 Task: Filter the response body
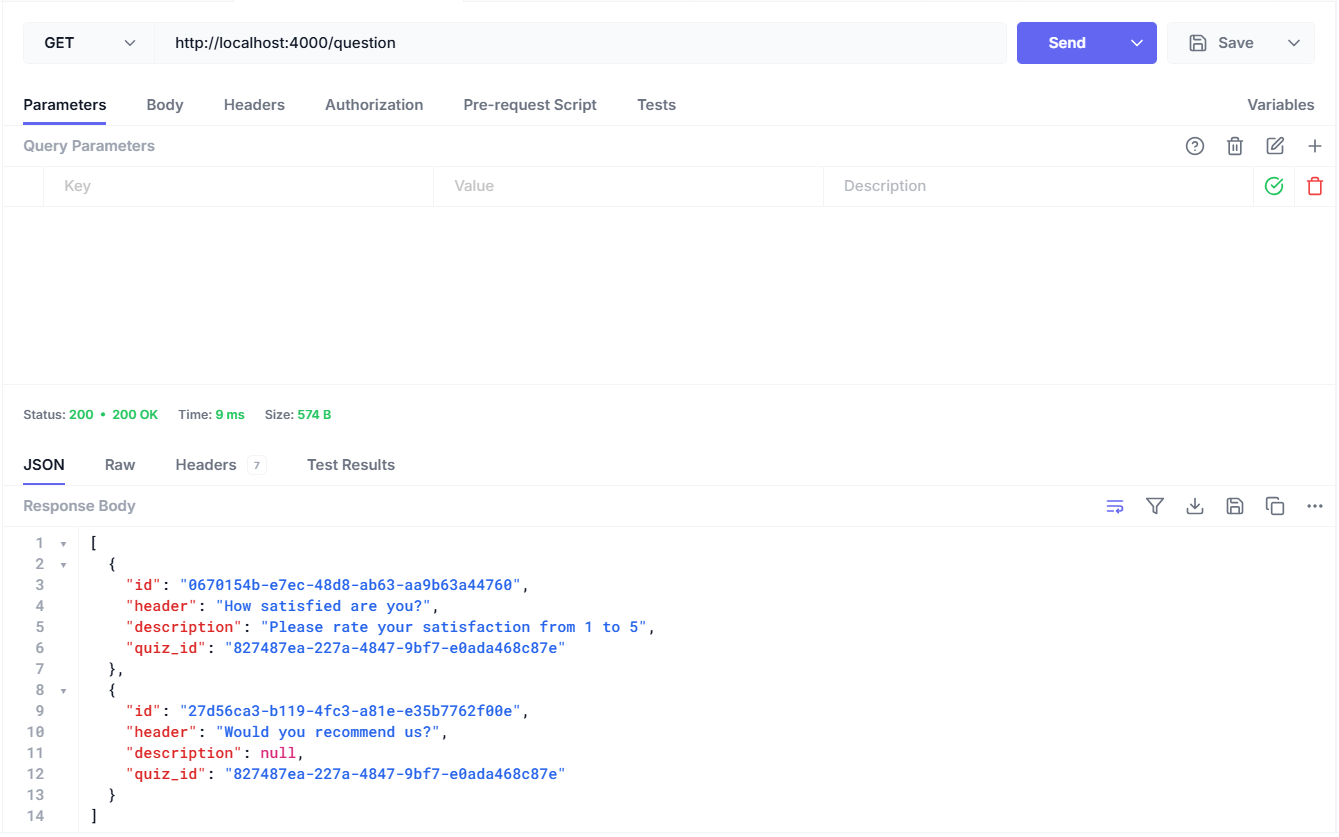1155,506
